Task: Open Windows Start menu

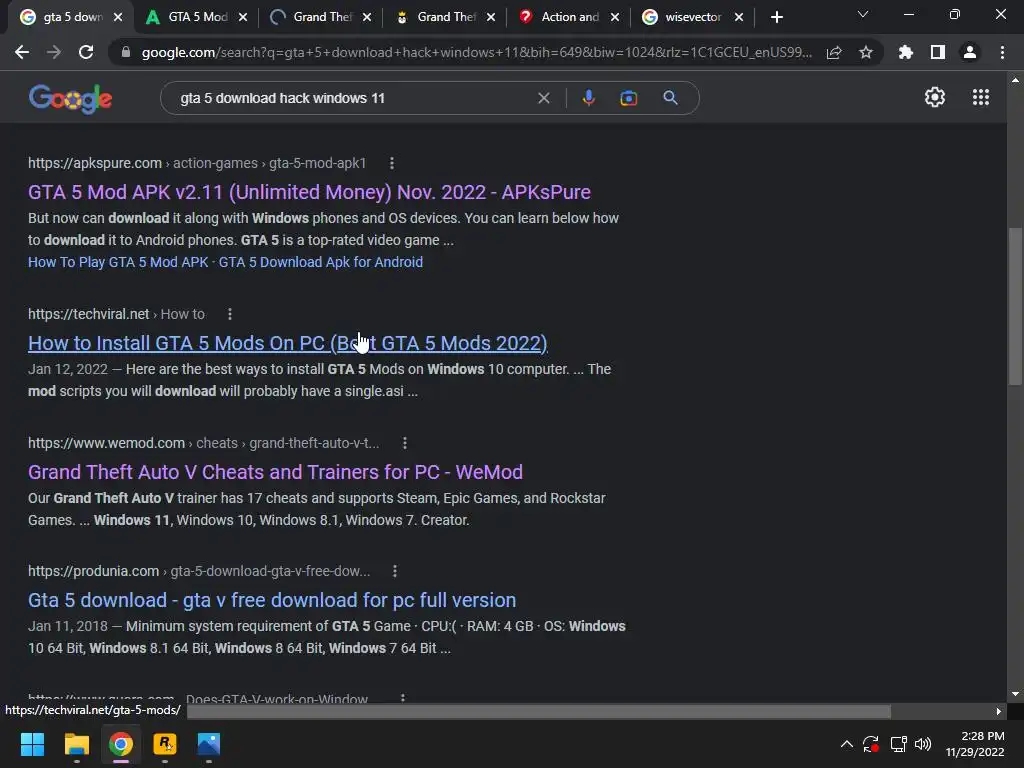Action: tap(32, 744)
